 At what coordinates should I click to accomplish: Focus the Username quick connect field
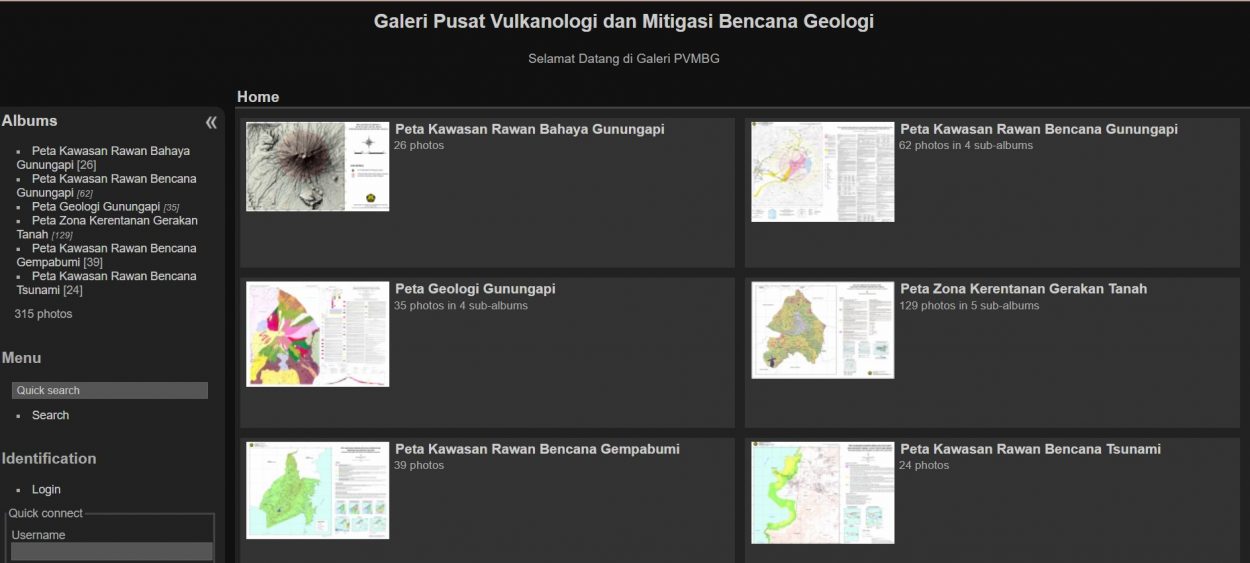pos(112,551)
